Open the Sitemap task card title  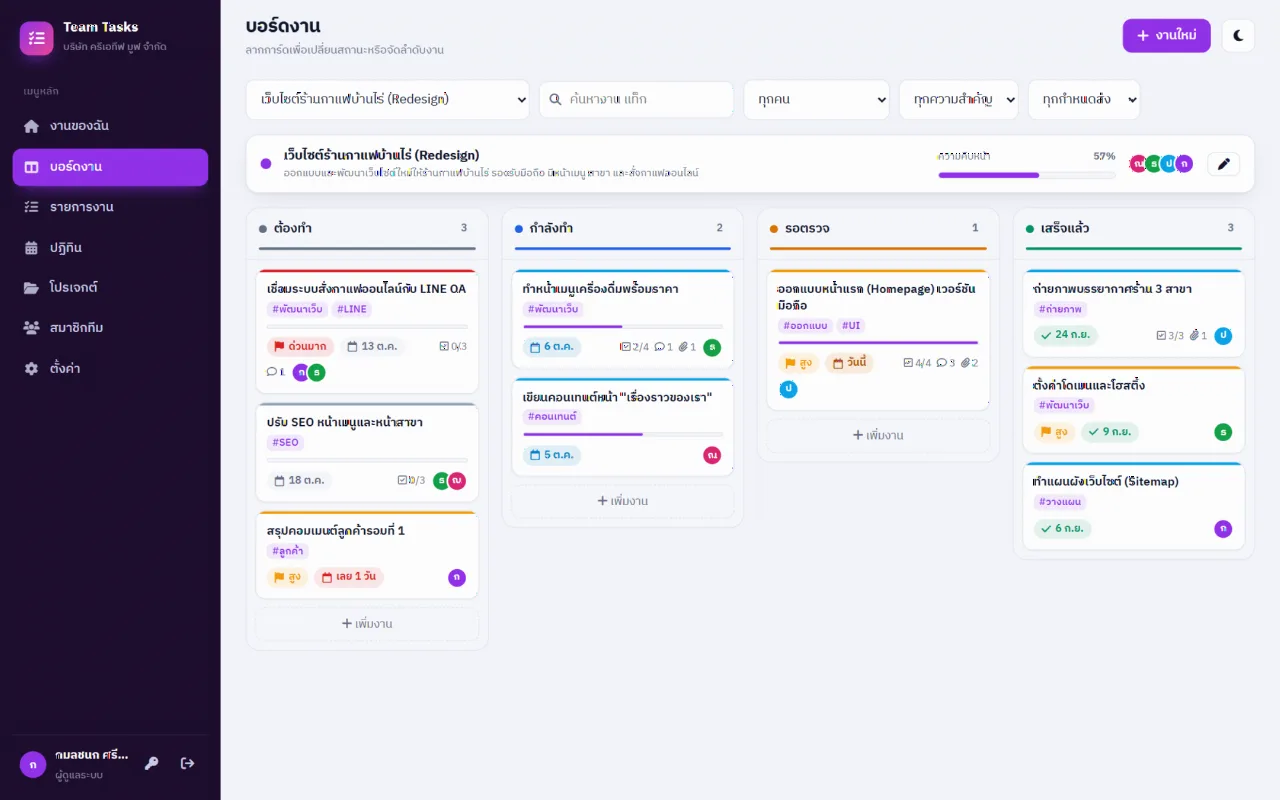[1106, 482]
